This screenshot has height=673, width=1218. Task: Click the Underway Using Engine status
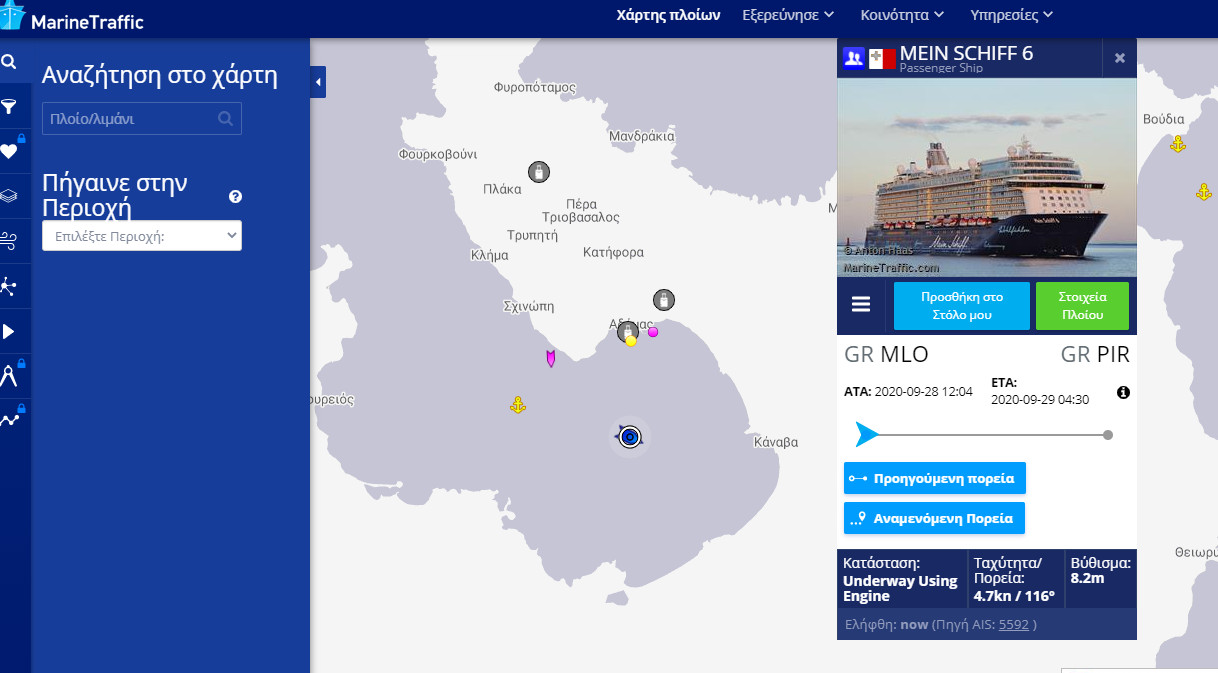pos(900,589)
